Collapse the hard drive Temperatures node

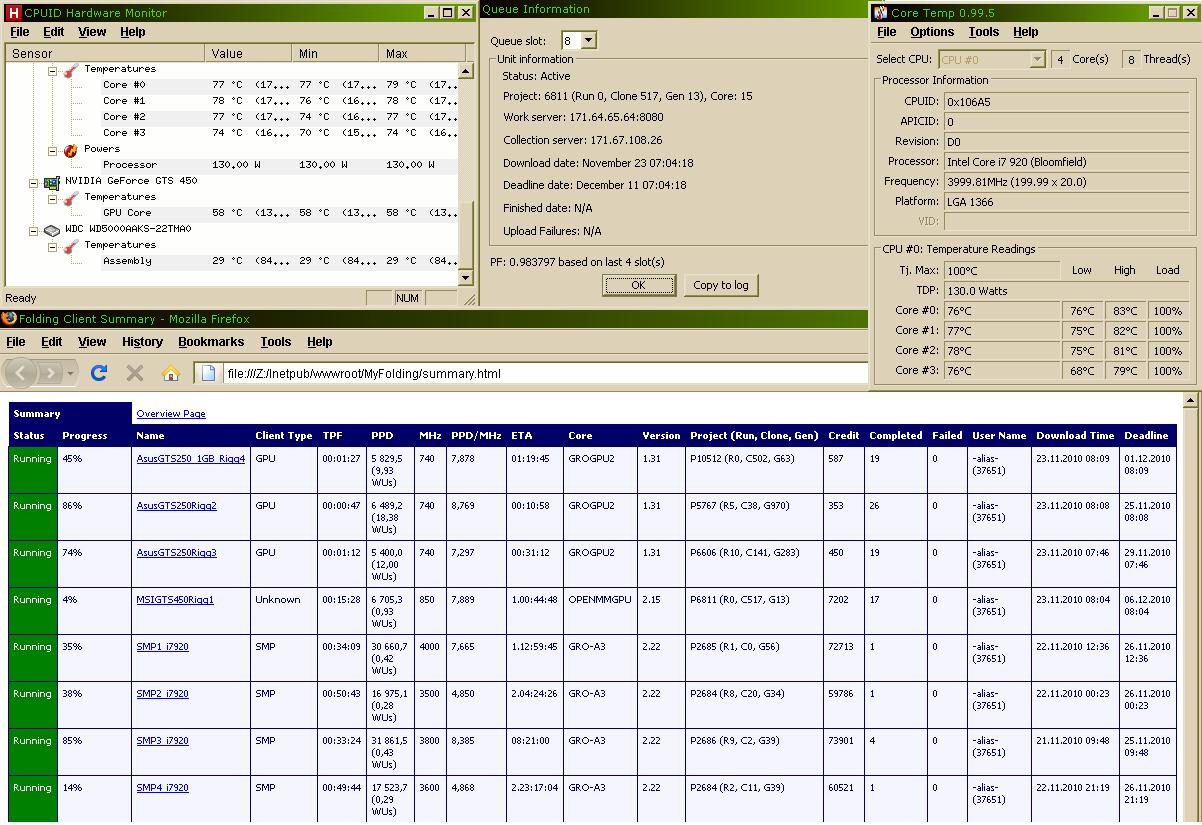[54, 245]
